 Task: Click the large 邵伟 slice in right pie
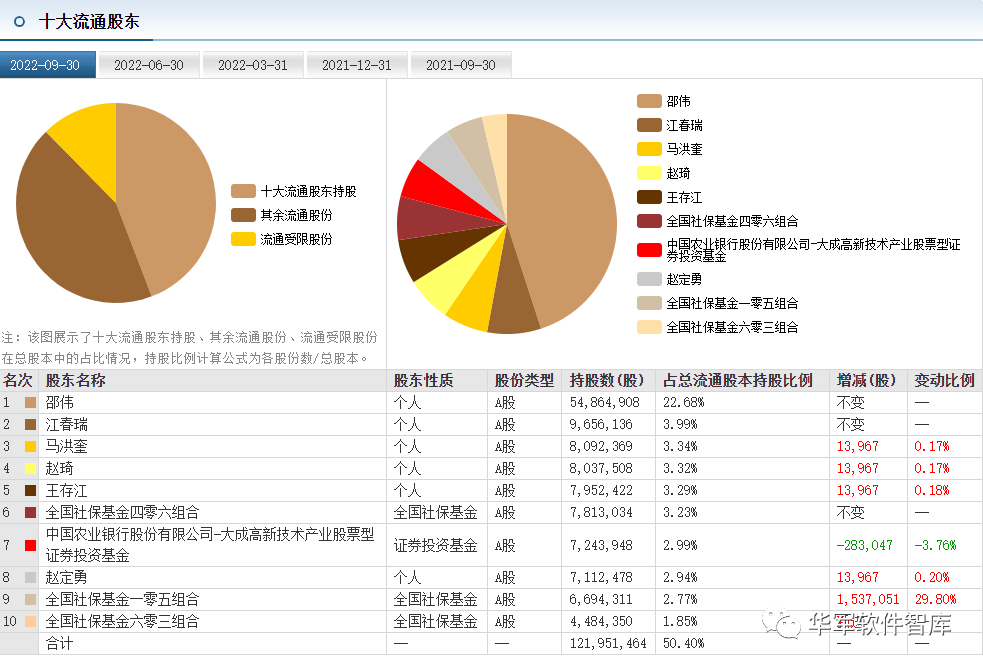pos(564,213)
